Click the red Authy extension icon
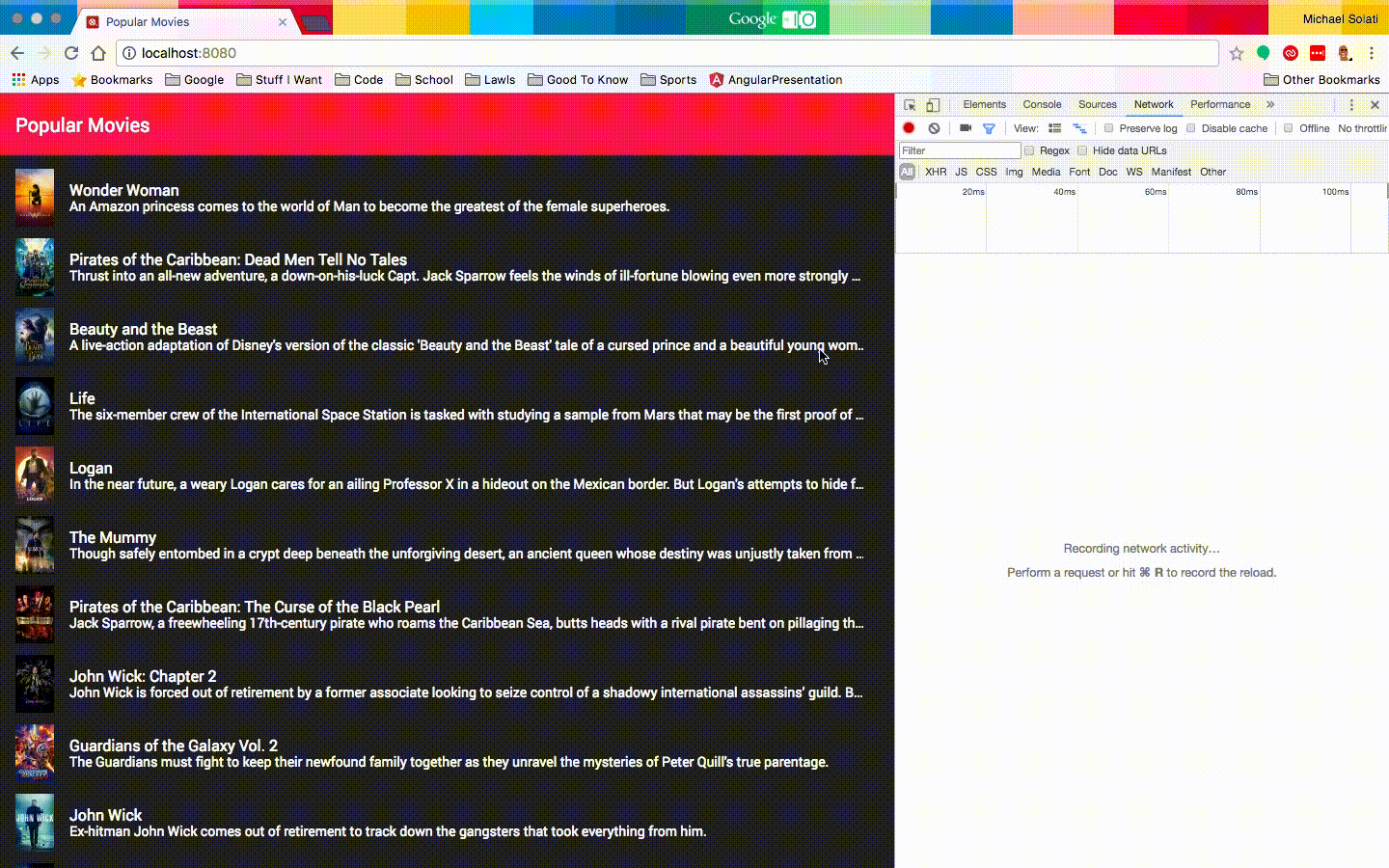Image resolution: width=1389 pixels, height=868 pixels. pyautogui.click(x=1291, y=53)
